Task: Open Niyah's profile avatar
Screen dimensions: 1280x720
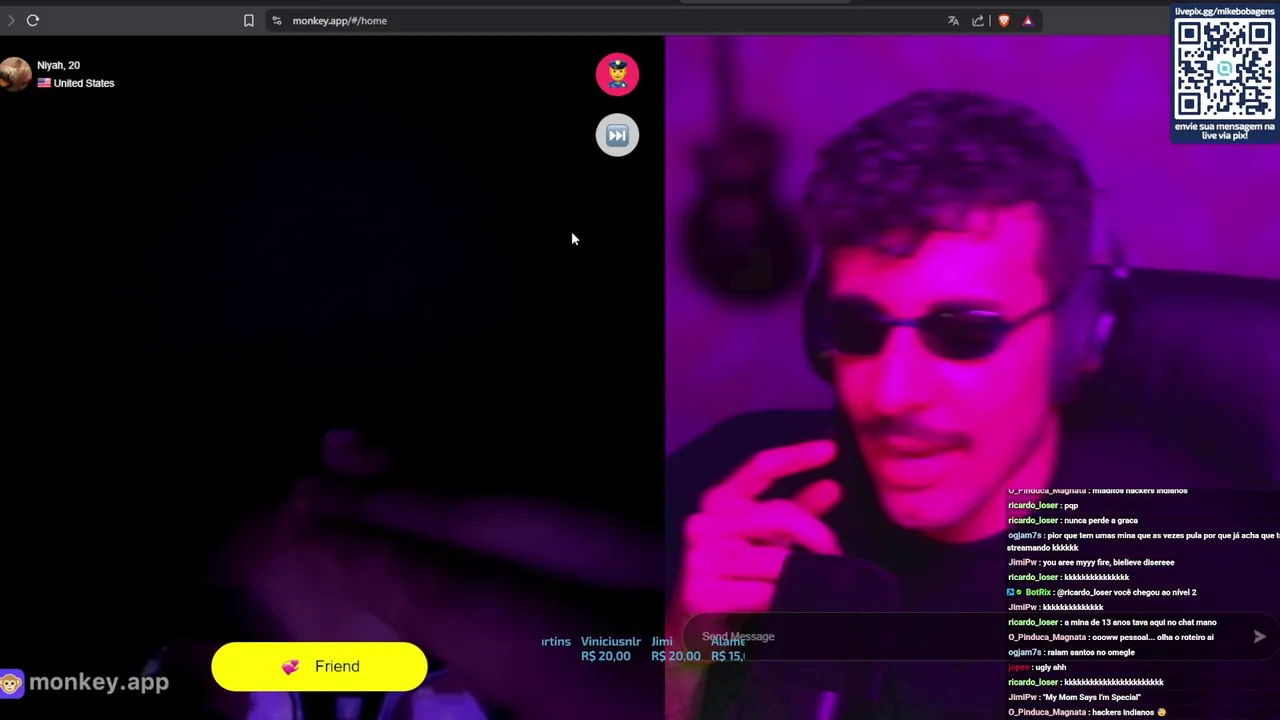Action: point(15,74)
